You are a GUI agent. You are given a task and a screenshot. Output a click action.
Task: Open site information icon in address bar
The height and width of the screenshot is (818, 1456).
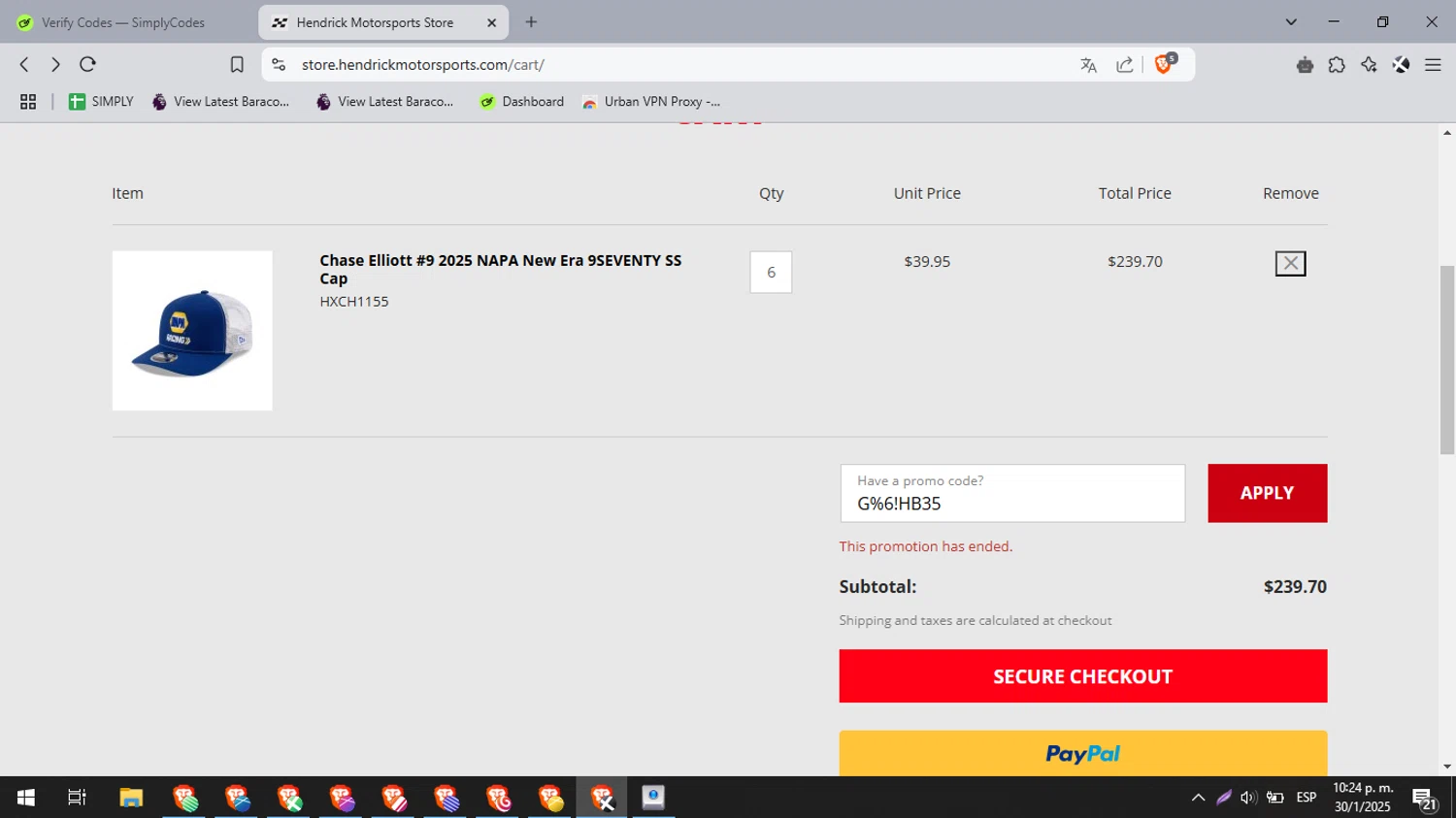tap(279, 65)
